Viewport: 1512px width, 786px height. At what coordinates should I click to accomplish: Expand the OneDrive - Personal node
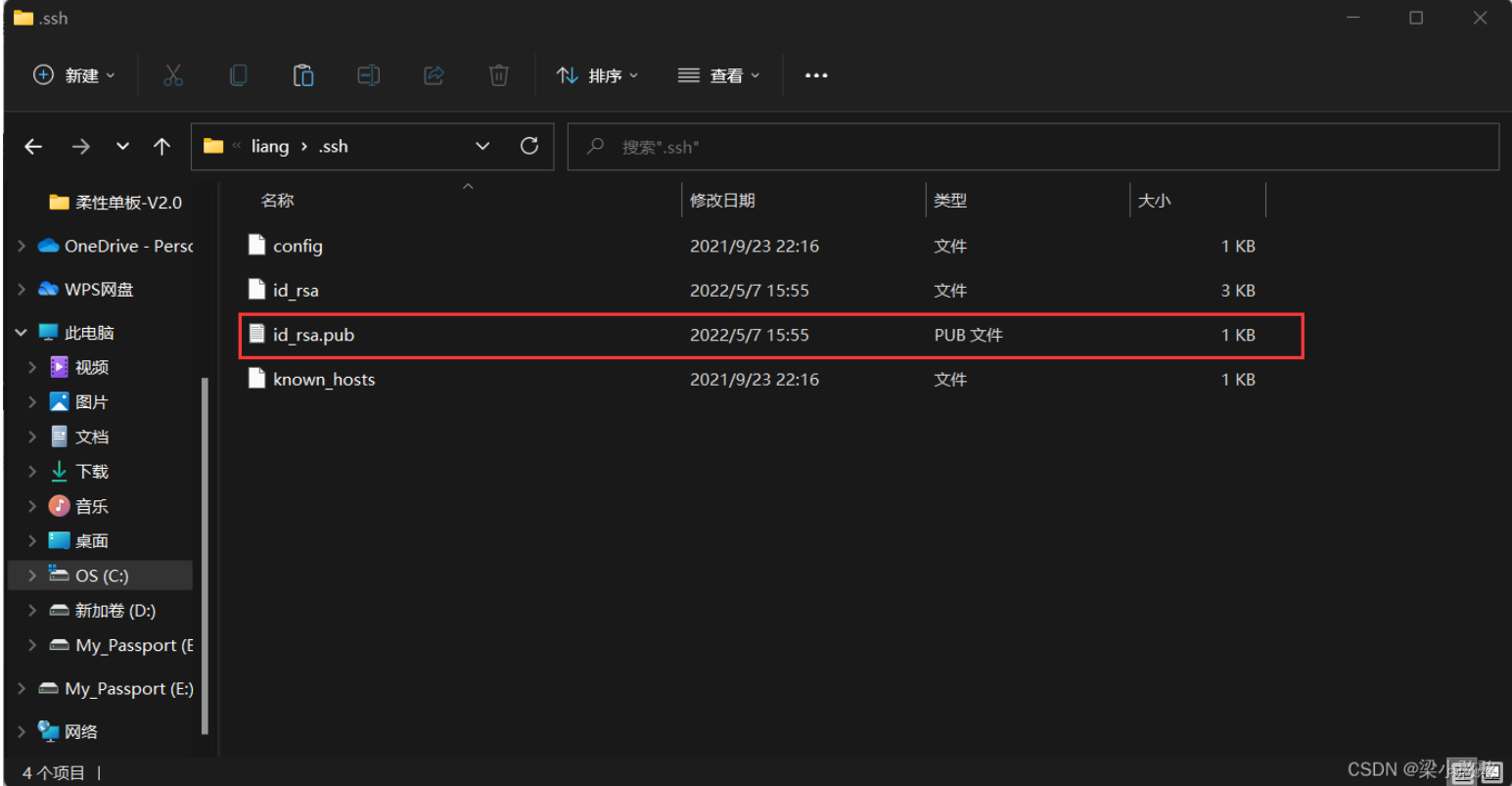tap(22, 246)
